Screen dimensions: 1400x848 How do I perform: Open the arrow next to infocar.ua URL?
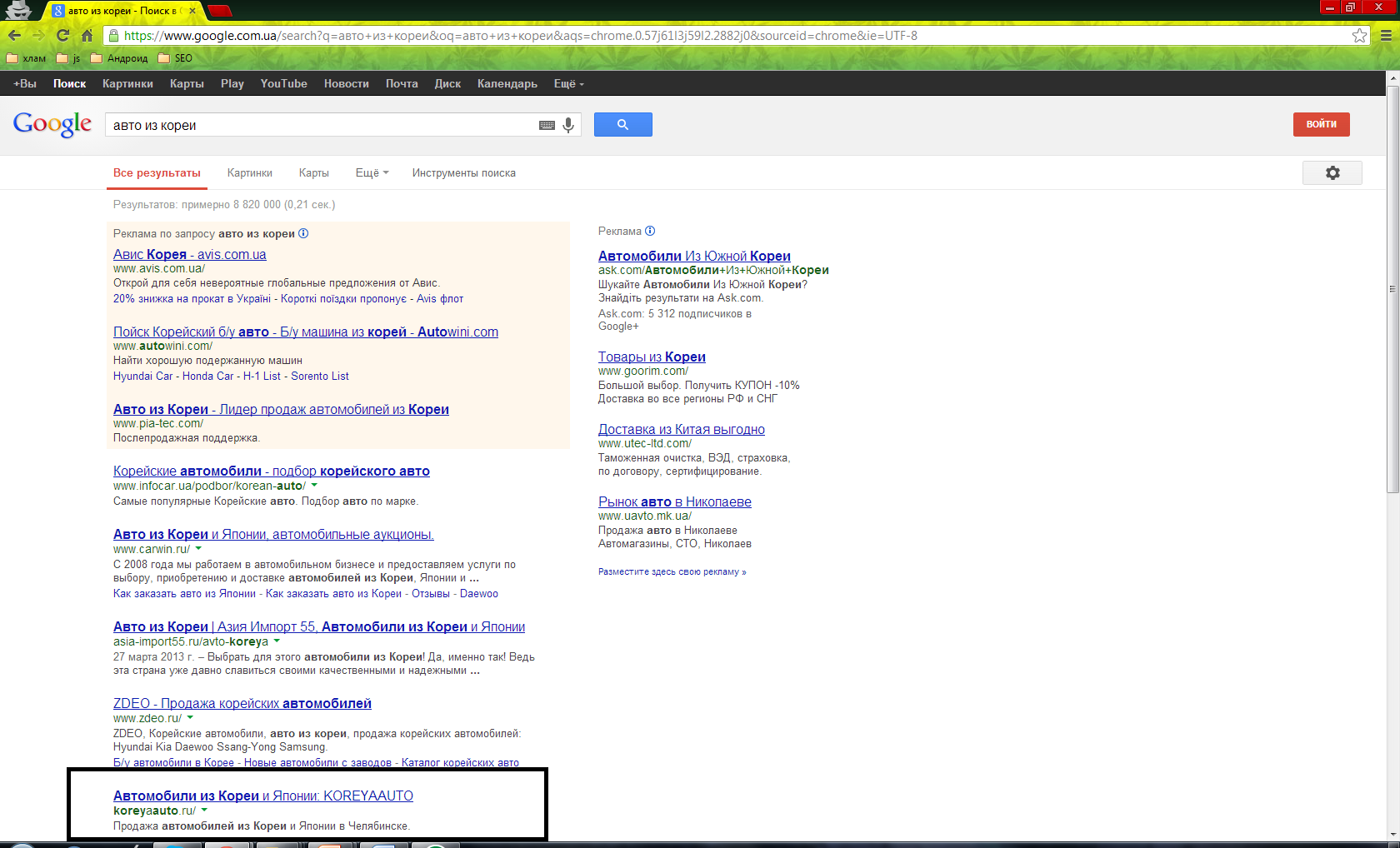[314, 485]
